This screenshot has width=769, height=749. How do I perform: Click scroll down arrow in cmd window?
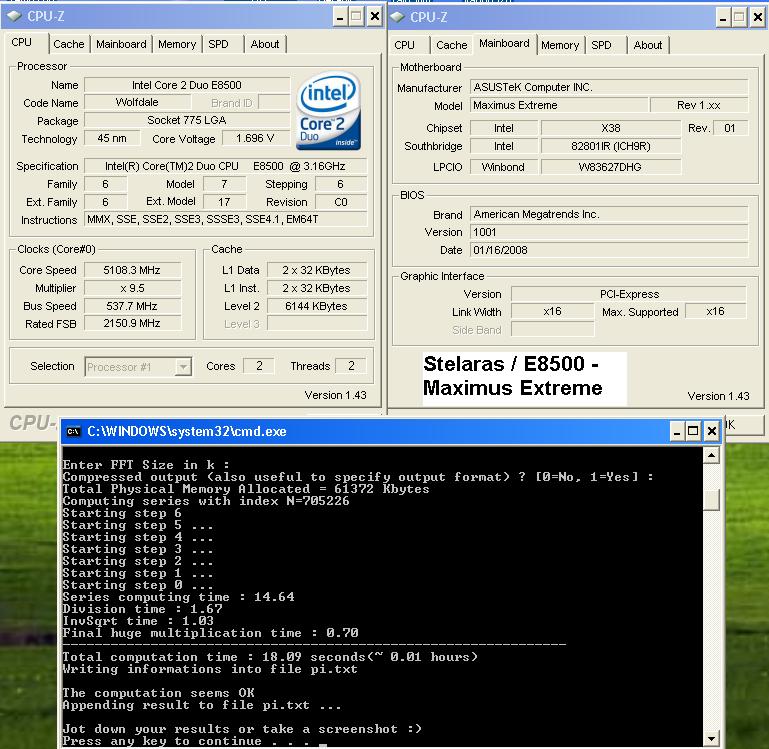(711, 738)
